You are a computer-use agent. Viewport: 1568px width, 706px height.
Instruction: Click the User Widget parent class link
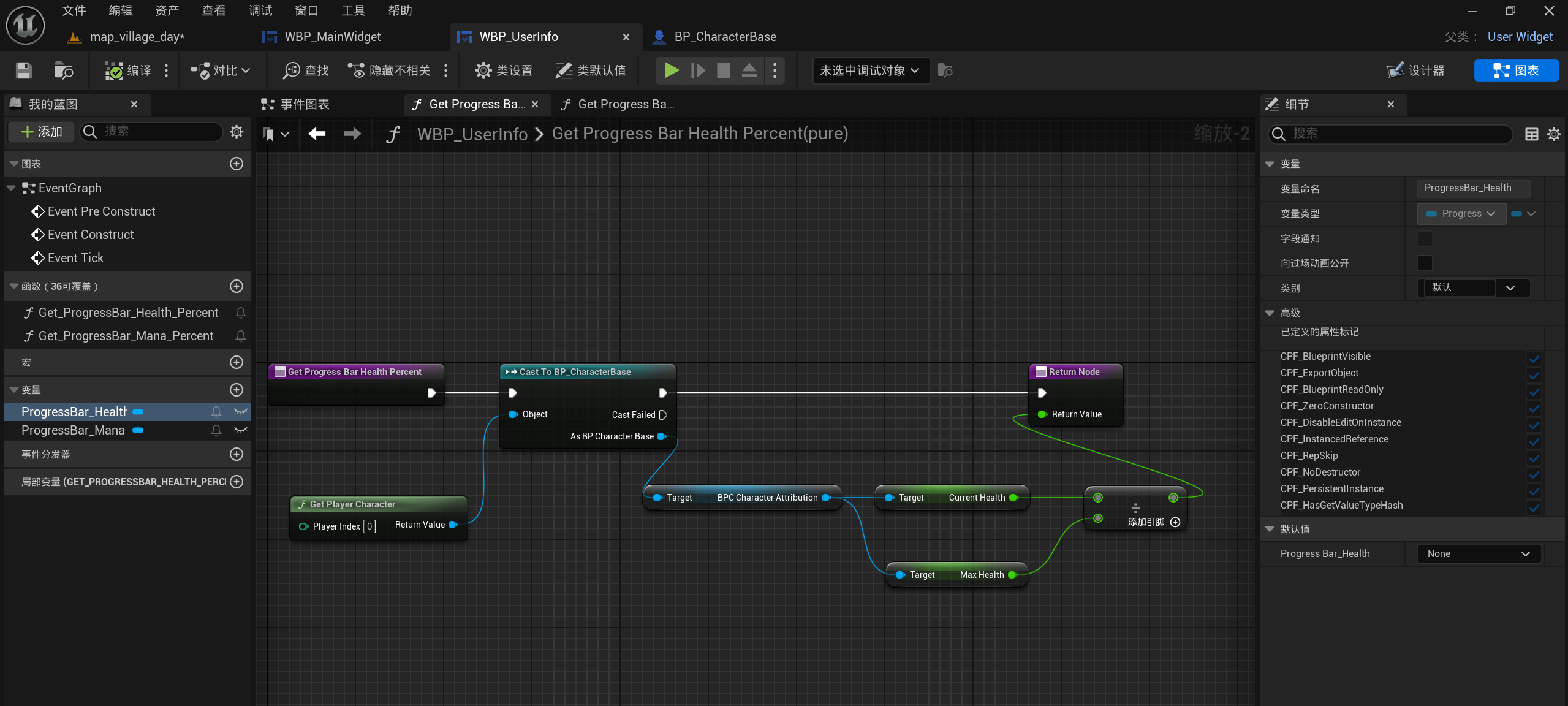[x=1520, y=37]
